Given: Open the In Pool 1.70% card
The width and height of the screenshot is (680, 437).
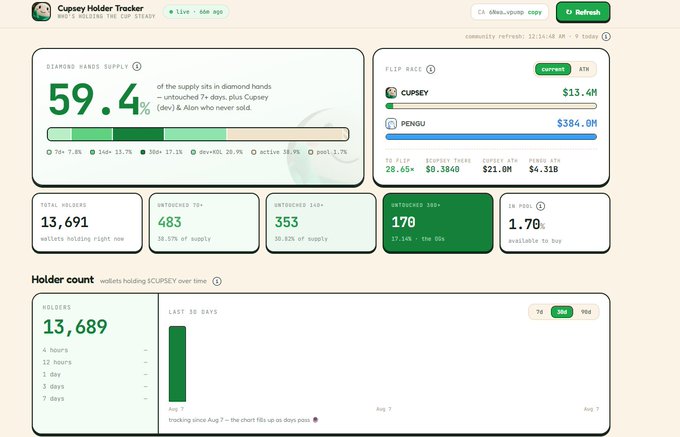Looking at the screenshot, I should click(x=555, y=222).
